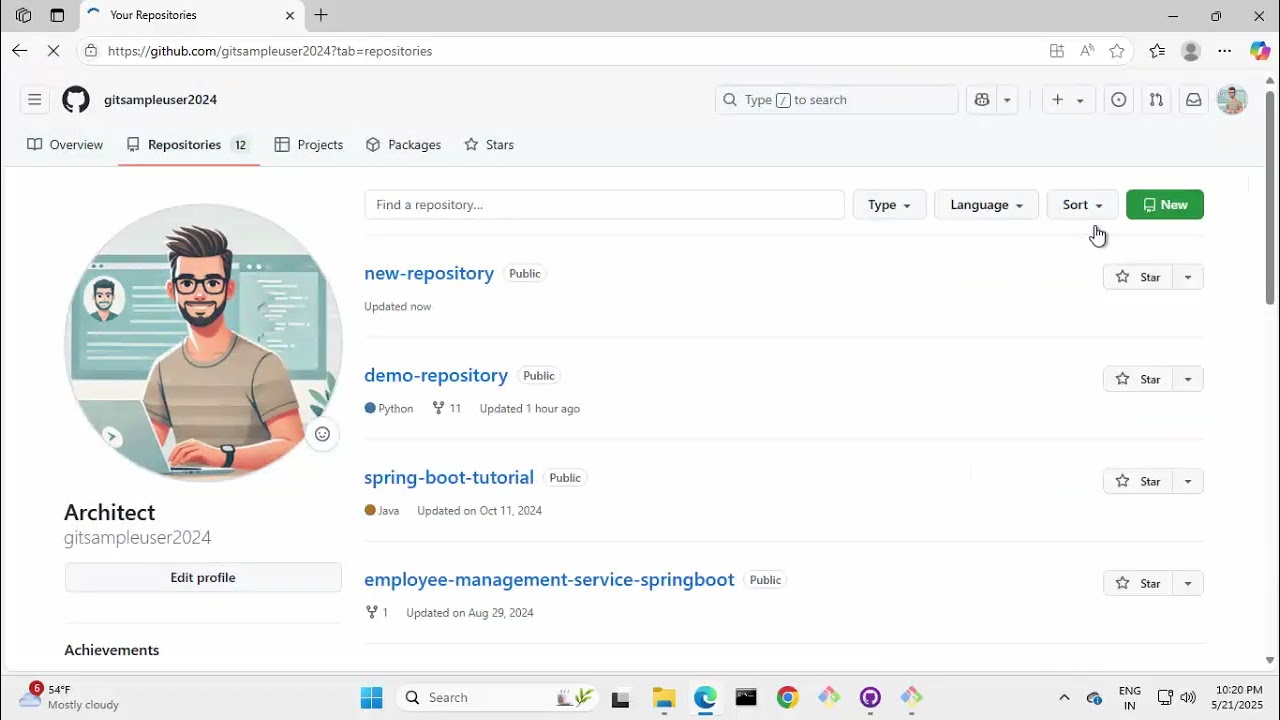Expand star lists dropdown for employee-management-service-springboot

1188,583
